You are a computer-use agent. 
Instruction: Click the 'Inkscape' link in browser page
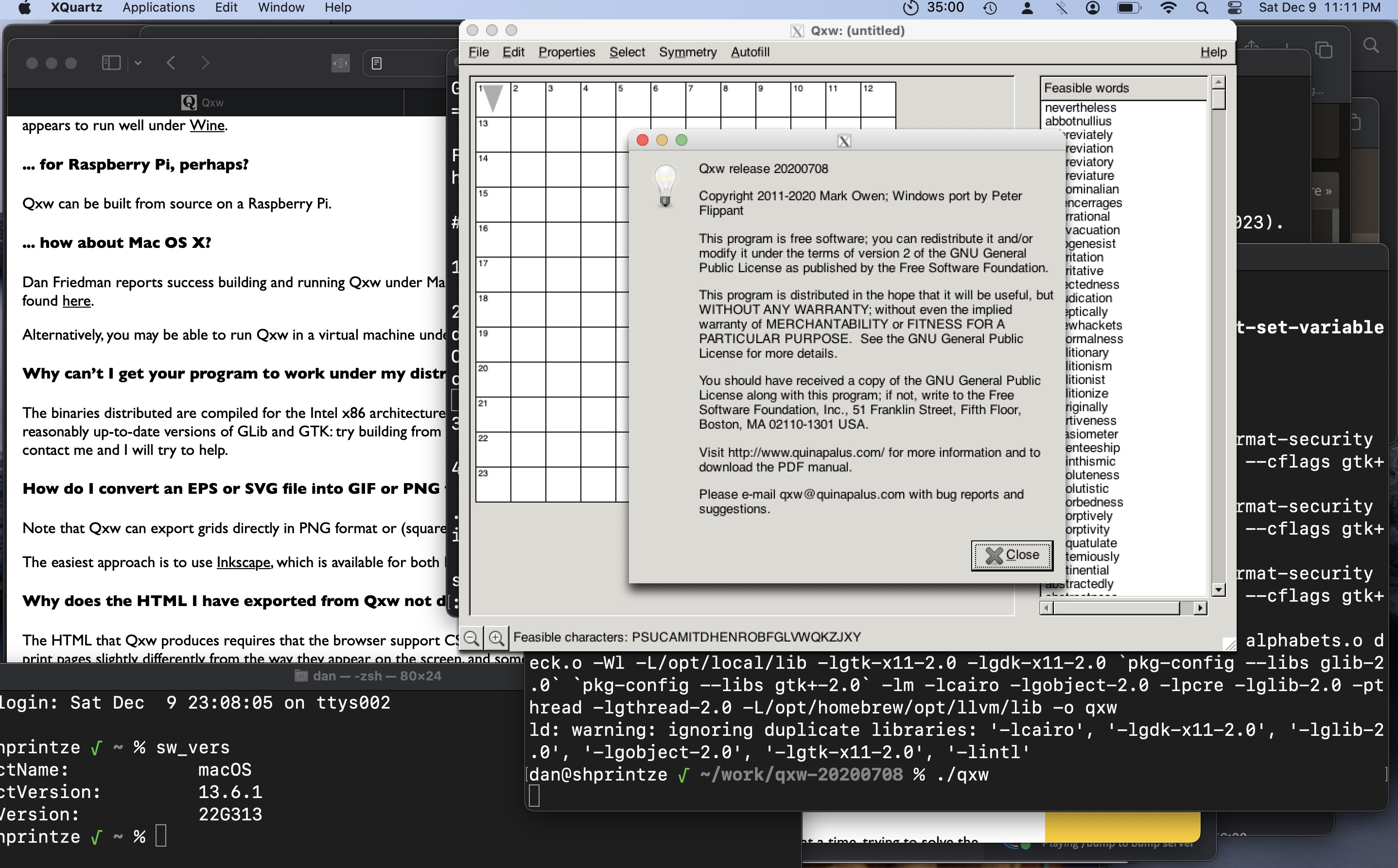pyautogui.click(x=243, y=562)
